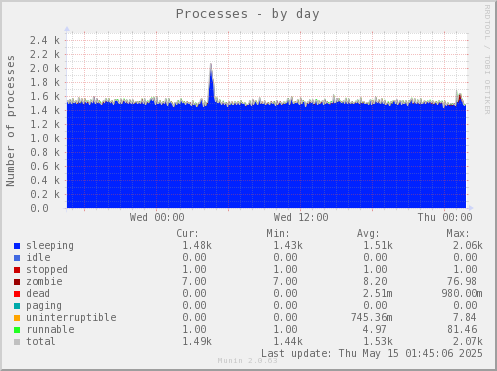Click runnable average value 4.97
Viewport: 497px width, 371px height.
pos(375,329)
